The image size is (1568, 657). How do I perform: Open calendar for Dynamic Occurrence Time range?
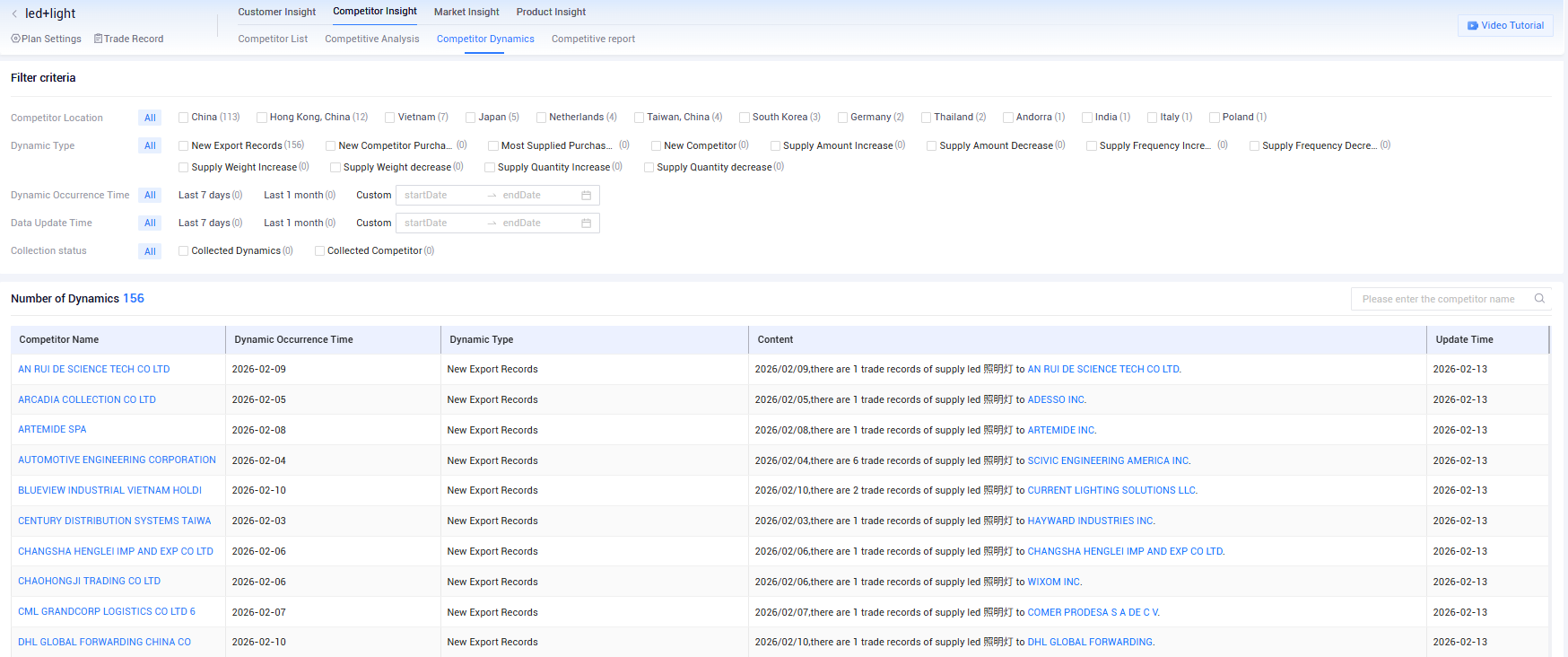[586, 196]
